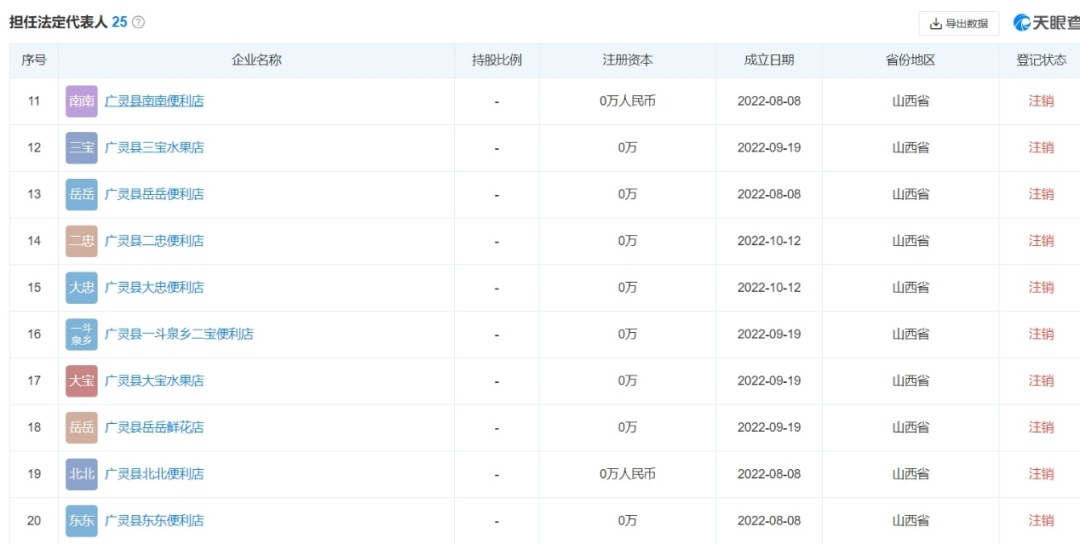
Task: Click the 大忠 company logo icon
Action: [82, 288]
